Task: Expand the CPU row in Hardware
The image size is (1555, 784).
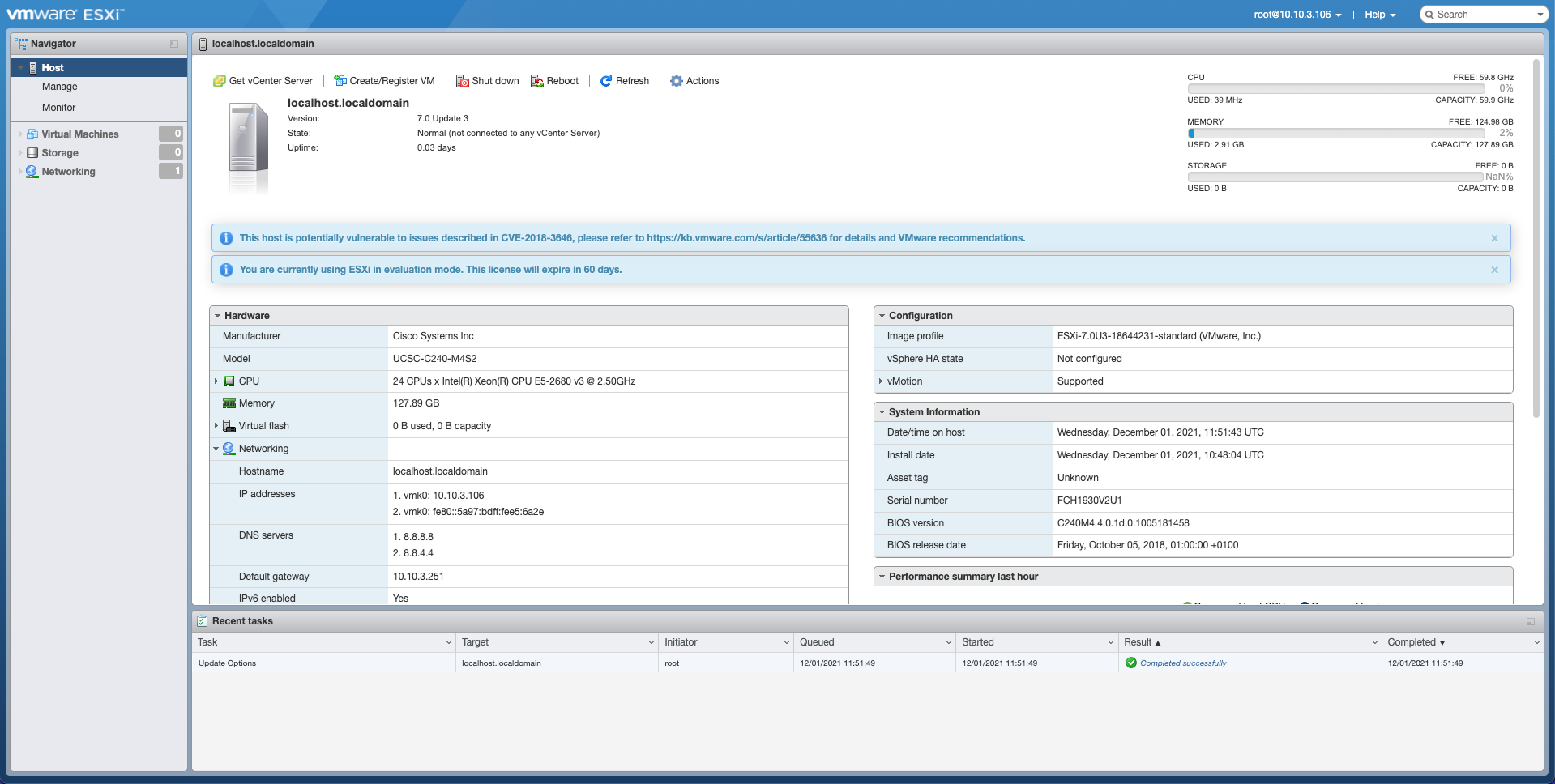Action: coord(216,381)
